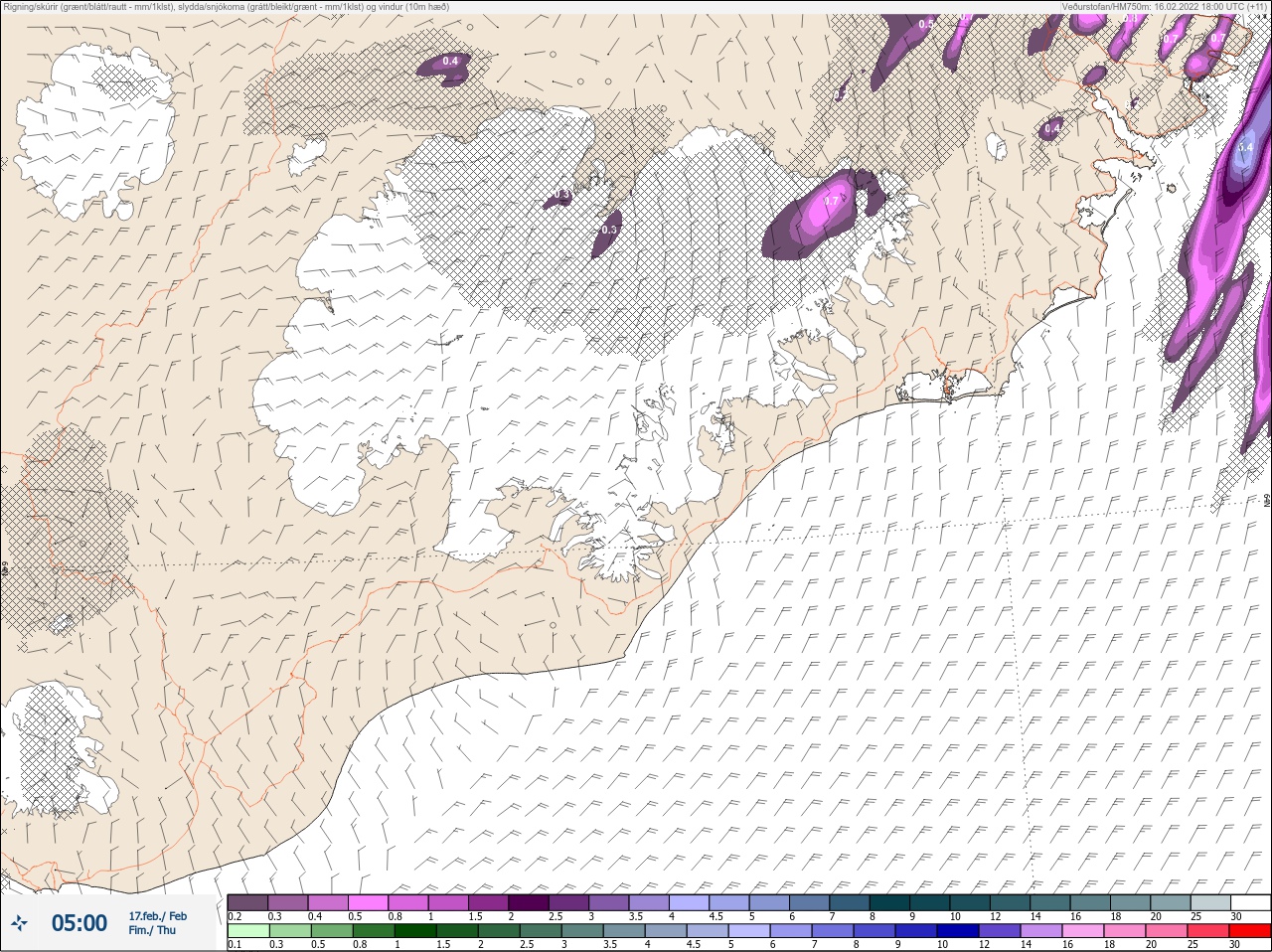Screen dimensions: 1272x952
Task: Click the '17.feb./ Feb' date text
Action: 157,915
